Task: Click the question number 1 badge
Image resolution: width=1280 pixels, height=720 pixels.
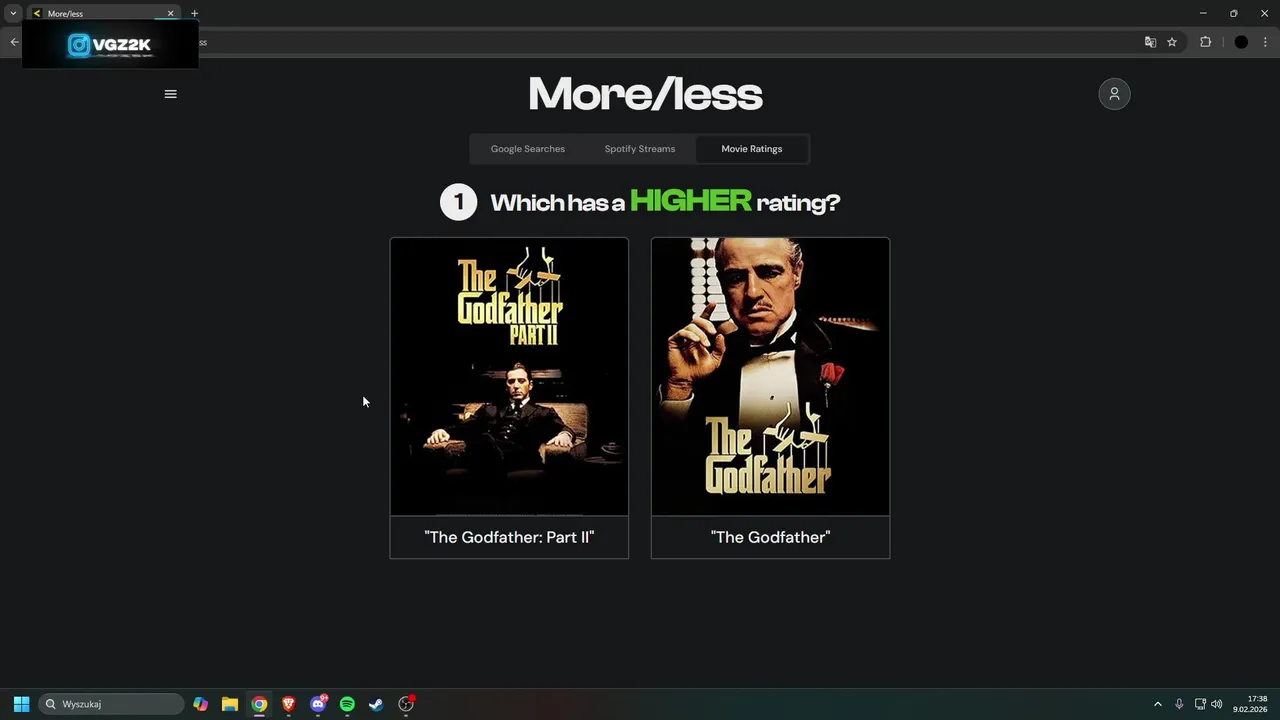Action: pos(458,202)
